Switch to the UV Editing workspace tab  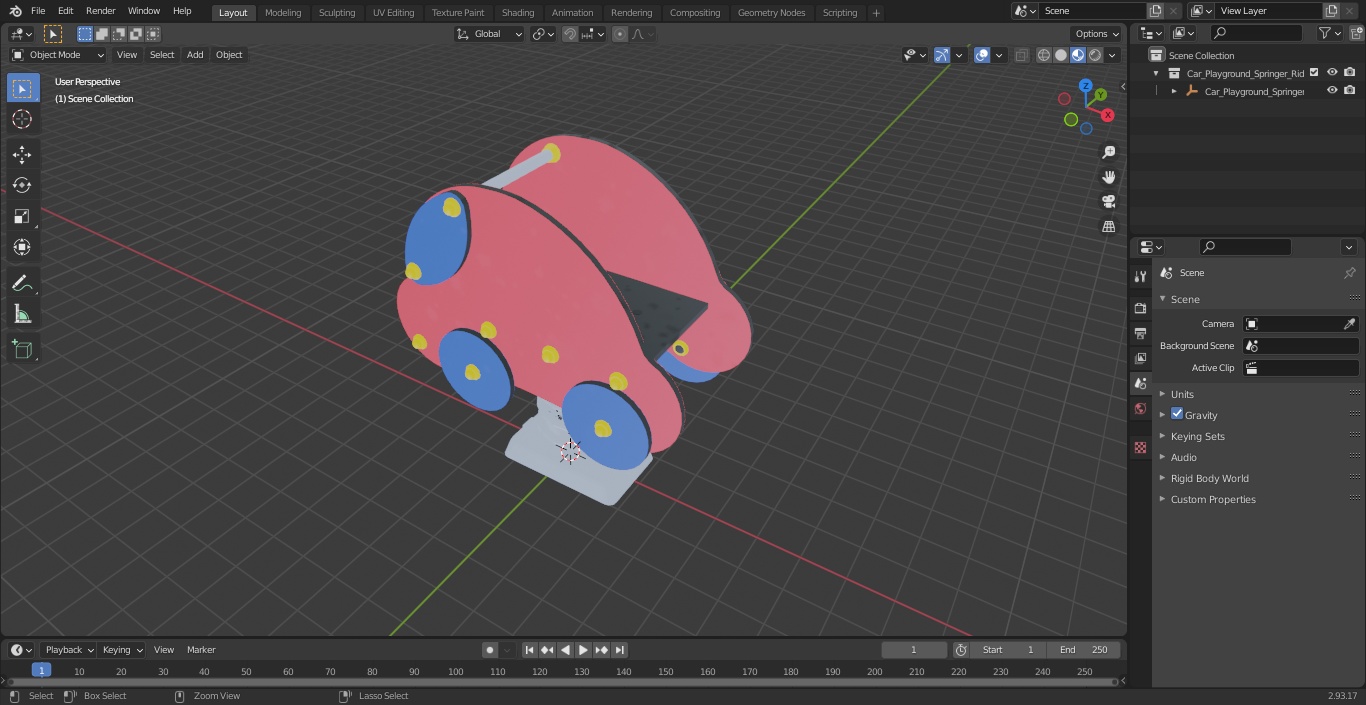[393, 13]
